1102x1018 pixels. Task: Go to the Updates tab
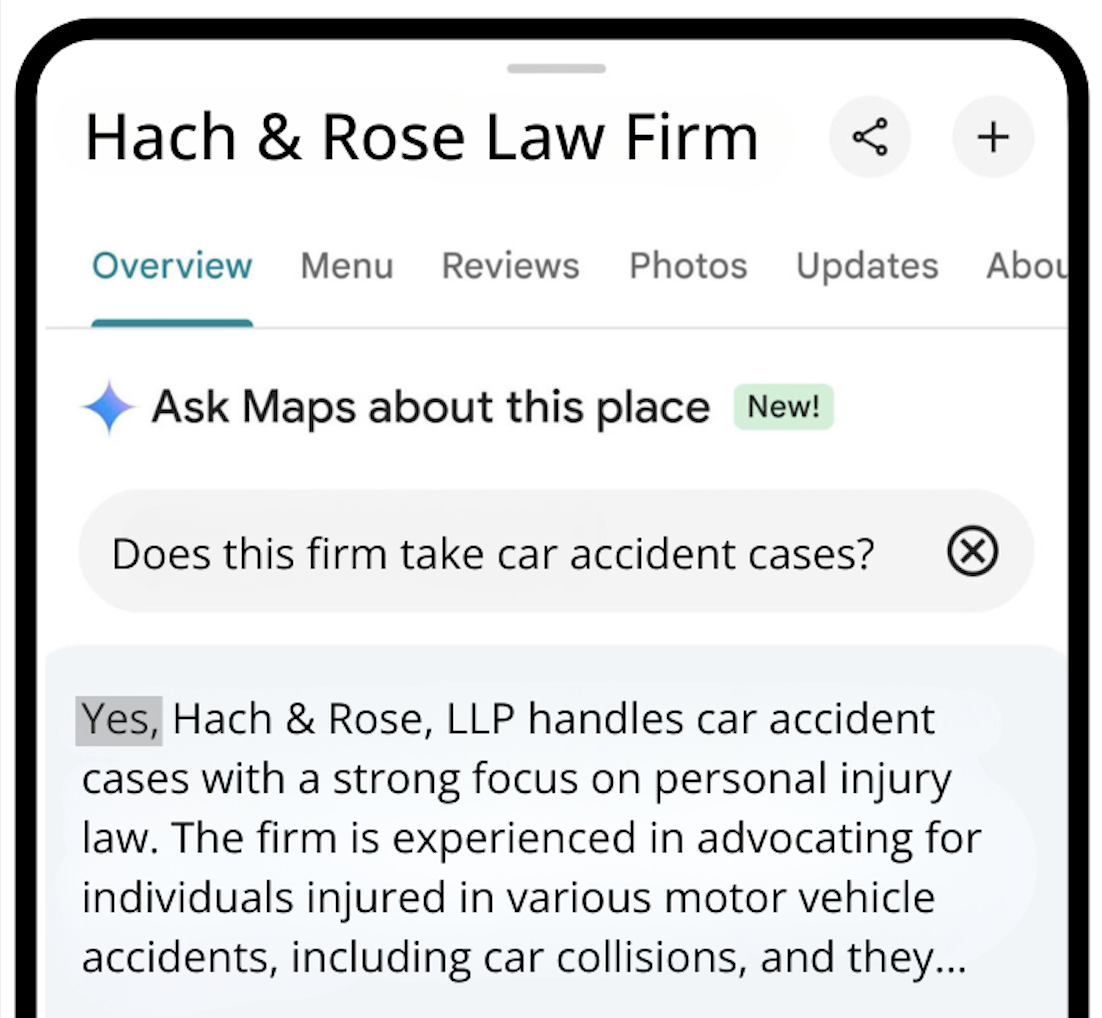[867, 266]
